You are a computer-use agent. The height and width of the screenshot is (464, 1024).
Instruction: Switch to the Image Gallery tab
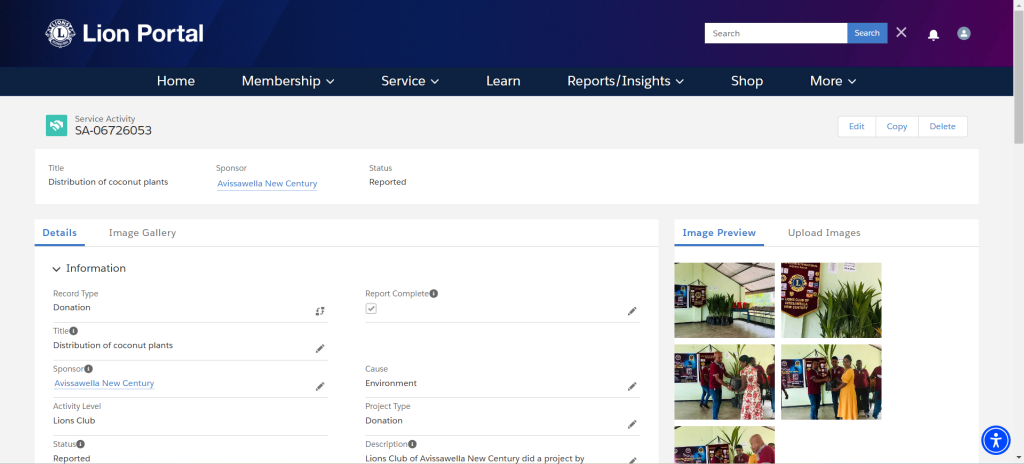142,233
